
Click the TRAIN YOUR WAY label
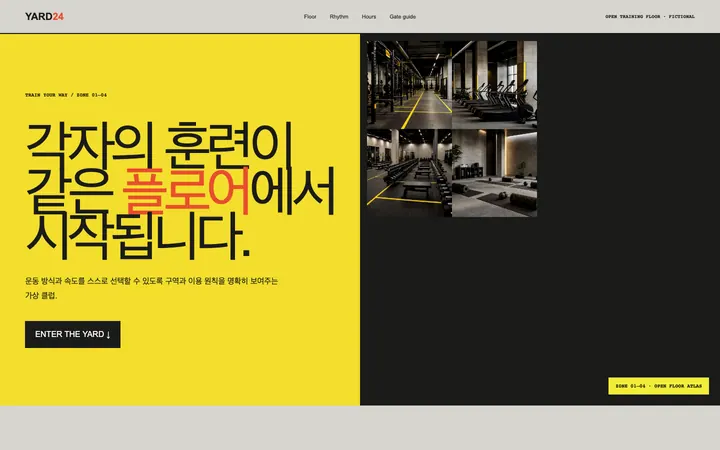coord(66,95)
